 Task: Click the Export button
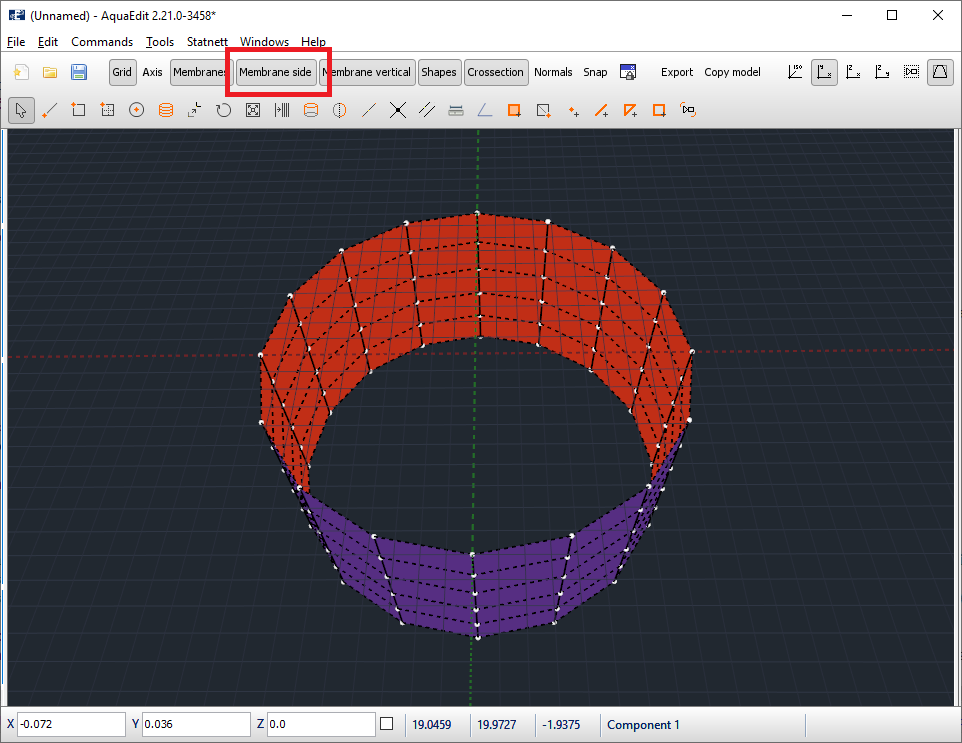pos(677,72)
